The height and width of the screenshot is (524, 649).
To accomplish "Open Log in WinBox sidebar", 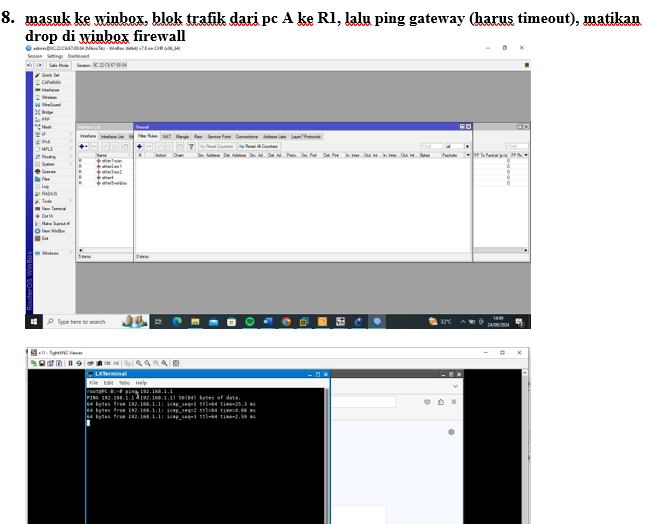I will point(42,186).
